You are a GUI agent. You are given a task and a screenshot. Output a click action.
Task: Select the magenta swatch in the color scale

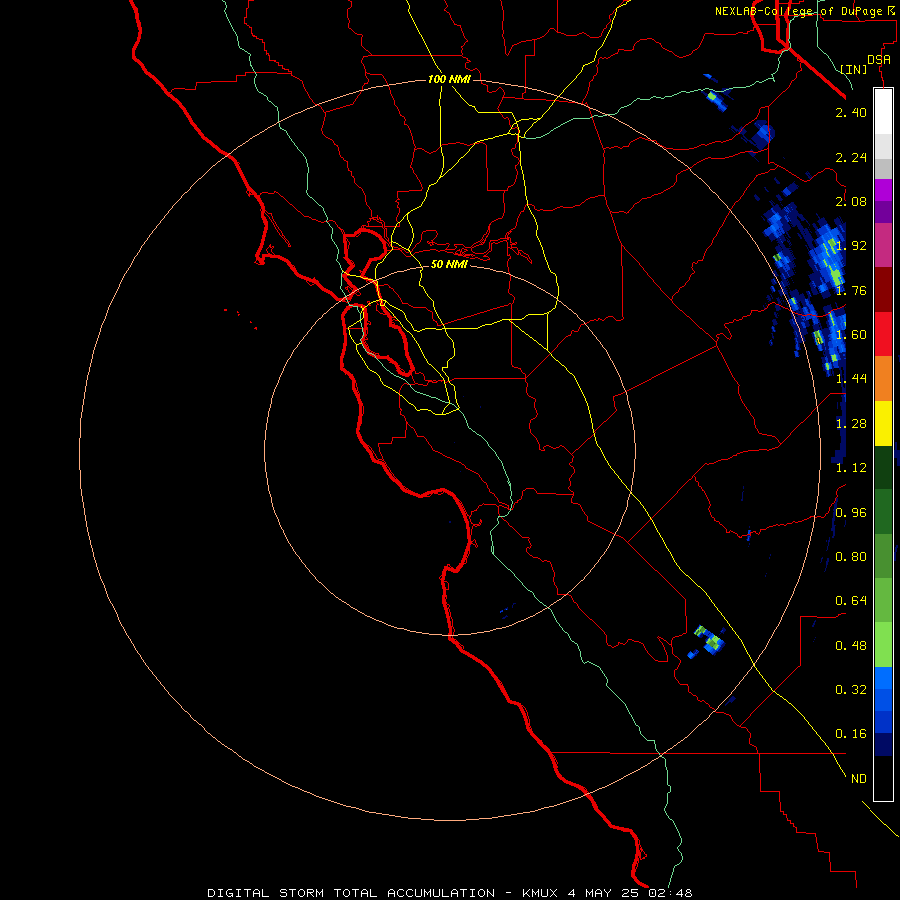(883, 190)
